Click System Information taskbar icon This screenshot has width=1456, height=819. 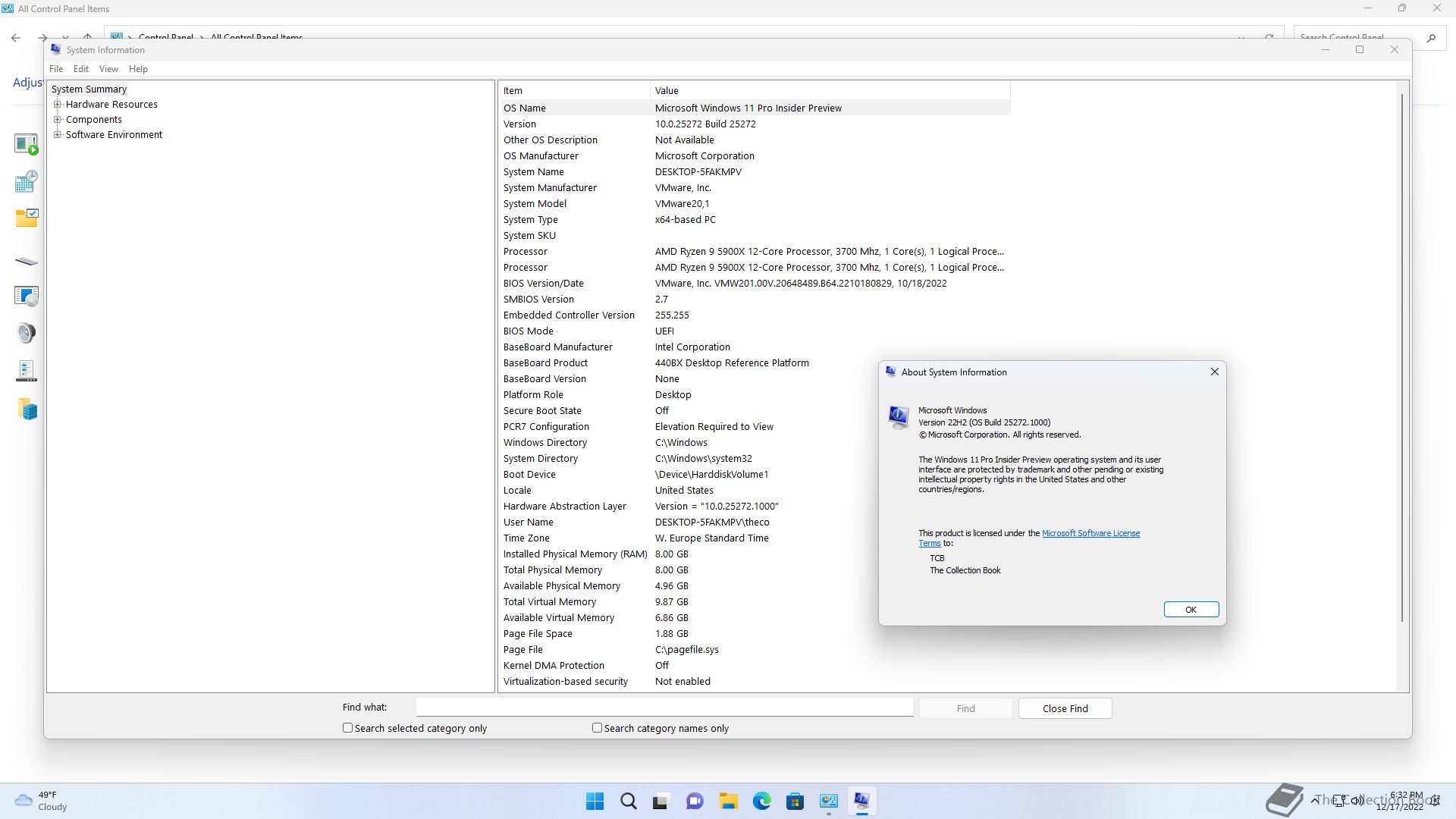[861, 801]
